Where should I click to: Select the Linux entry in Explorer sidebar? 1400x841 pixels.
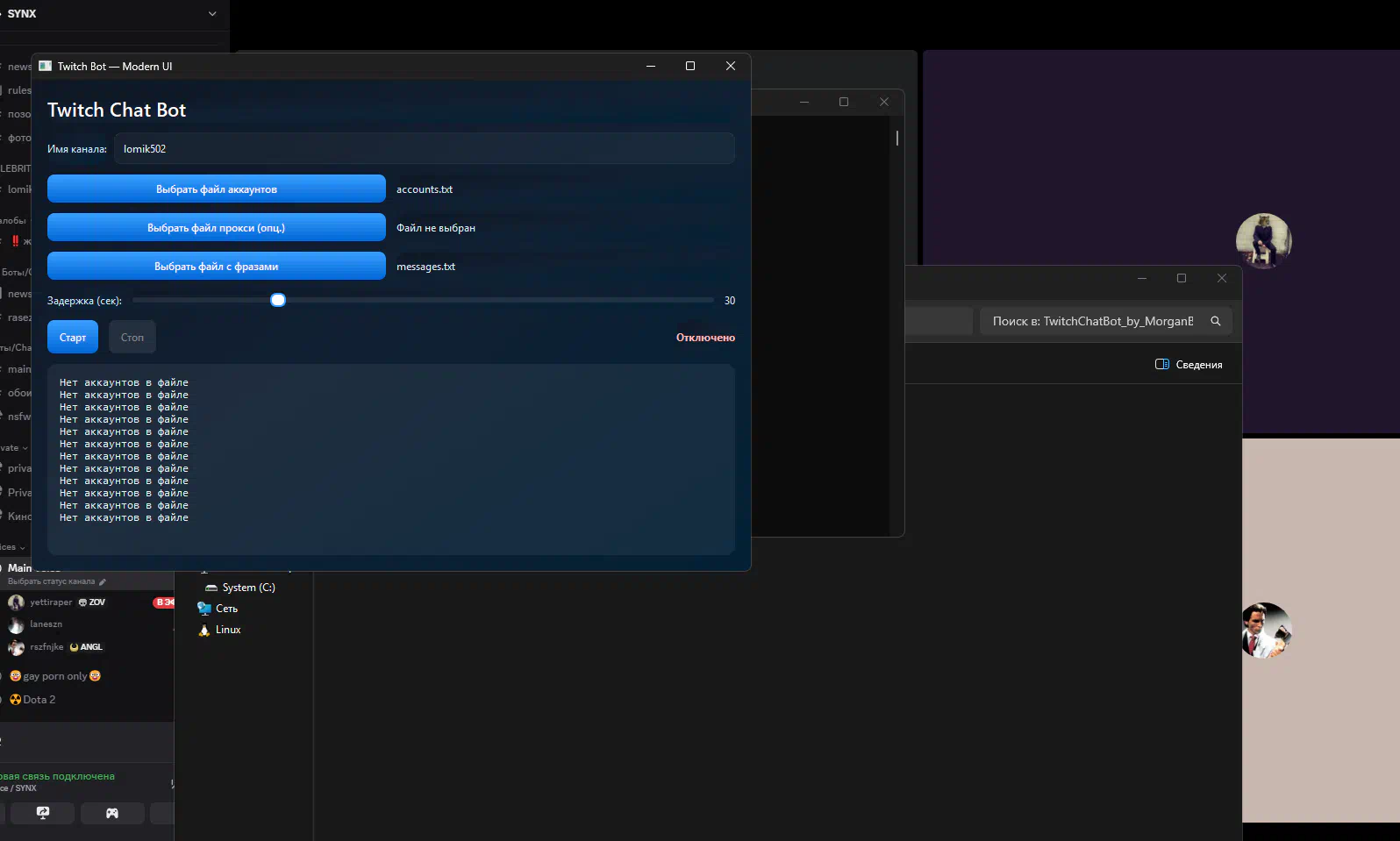[x=227, y=630]
